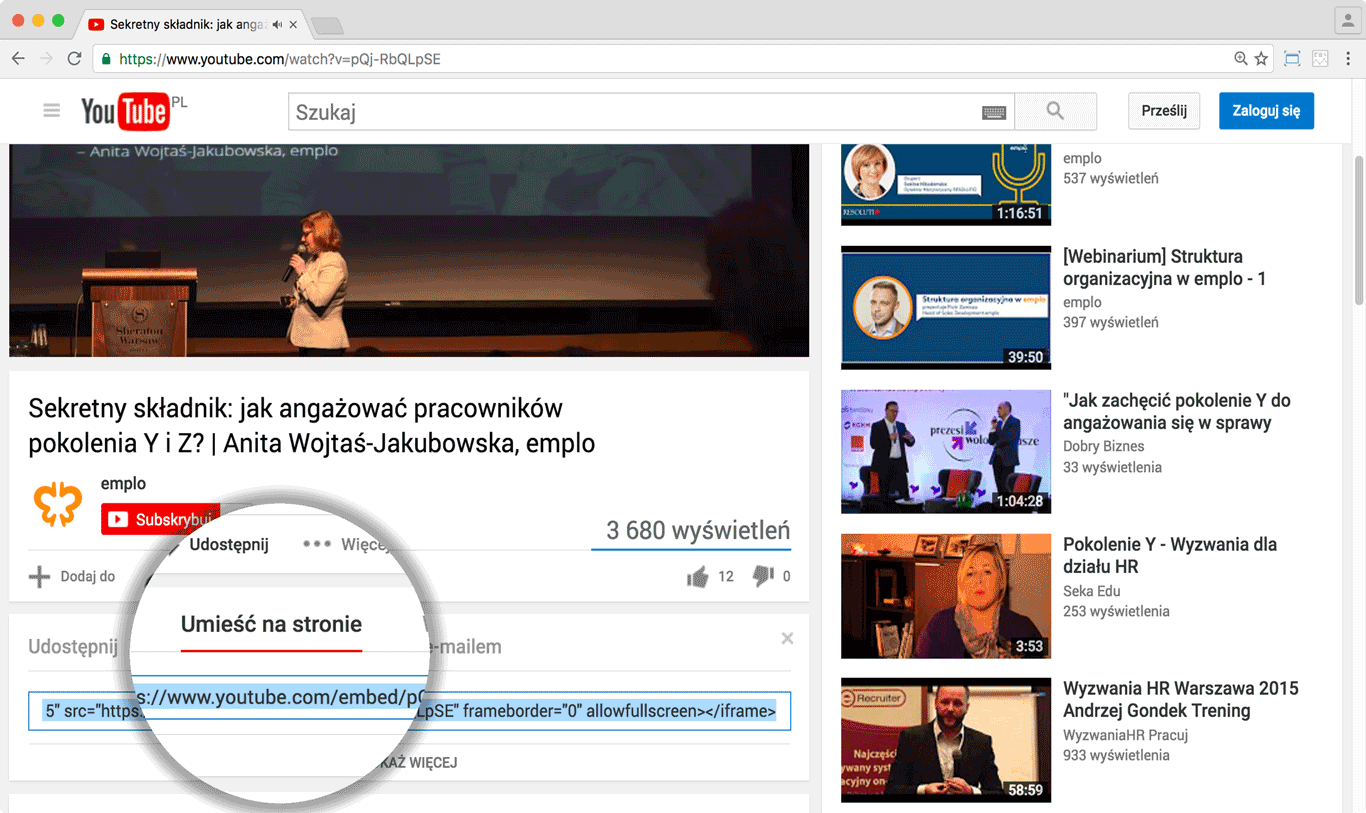
Task: Open the emplo channel name below the title
Action: pos(123,484)
